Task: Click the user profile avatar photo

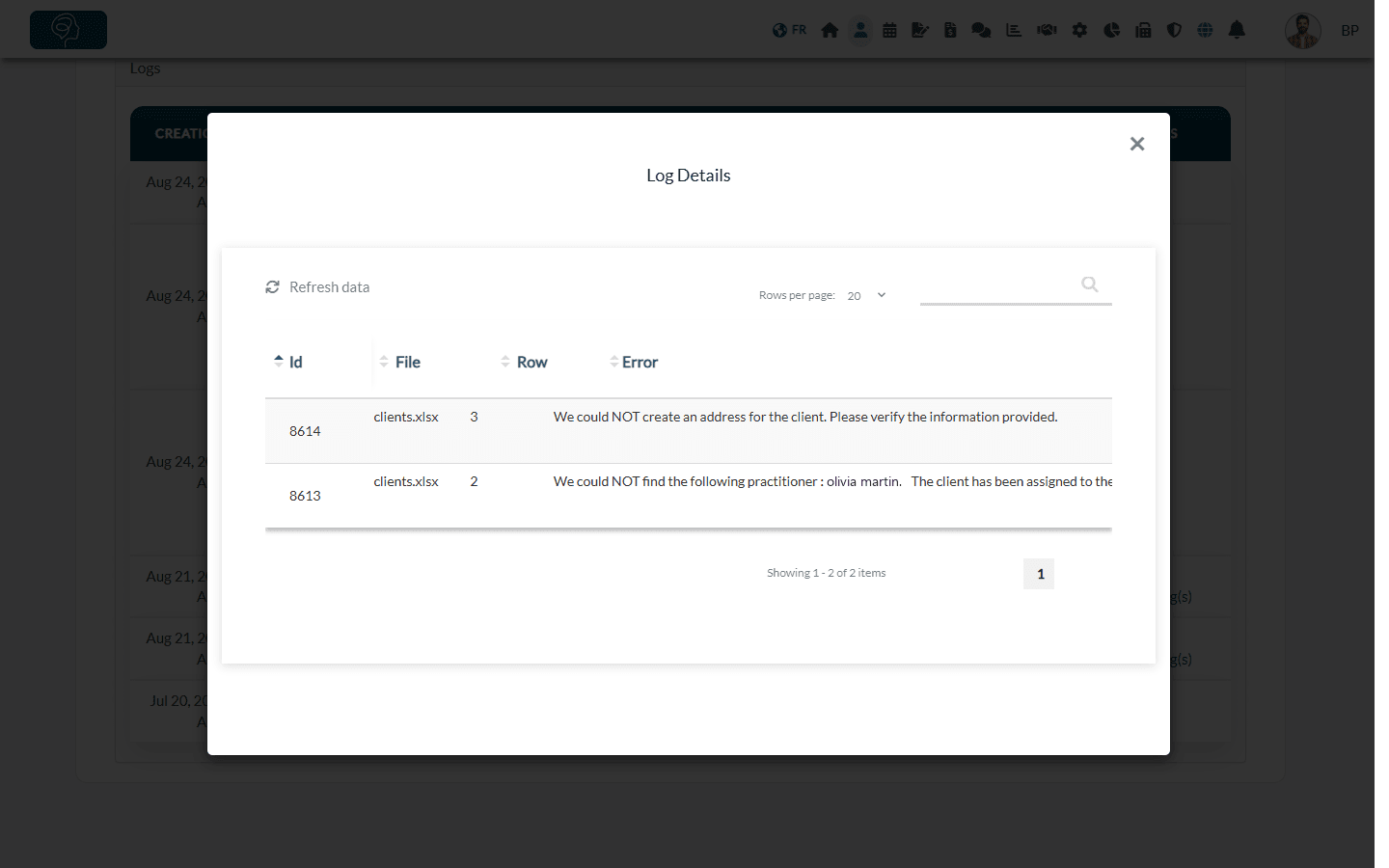Action: coord(1303,31)
